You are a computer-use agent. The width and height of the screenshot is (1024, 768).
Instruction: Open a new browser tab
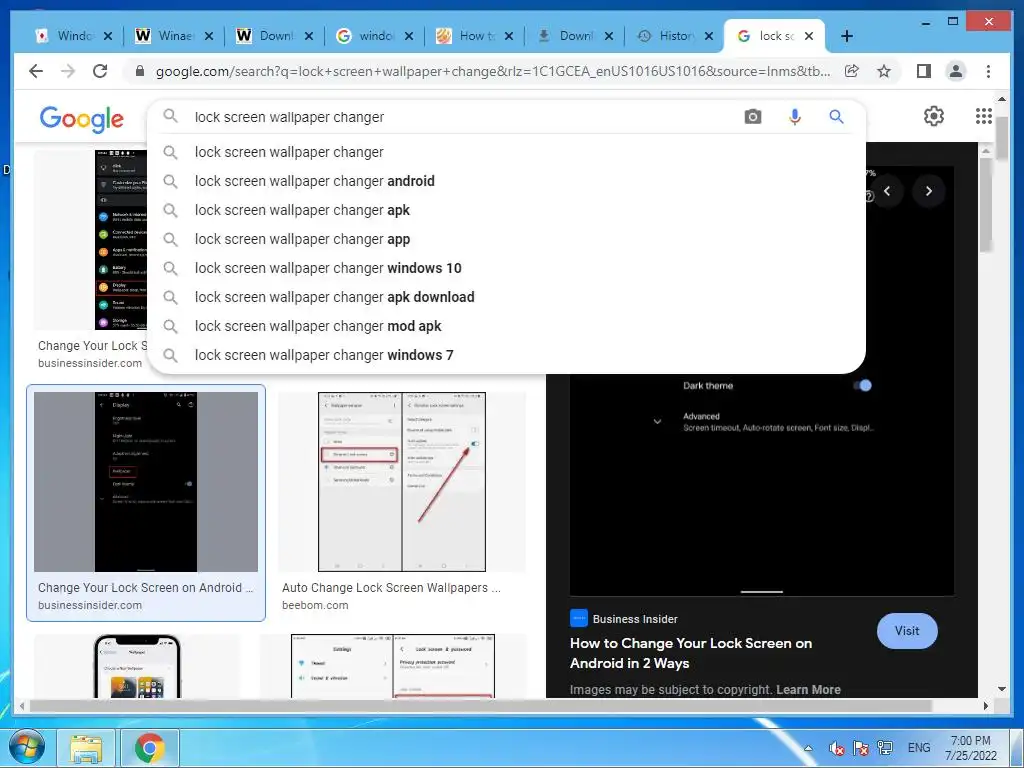(847, 36)
